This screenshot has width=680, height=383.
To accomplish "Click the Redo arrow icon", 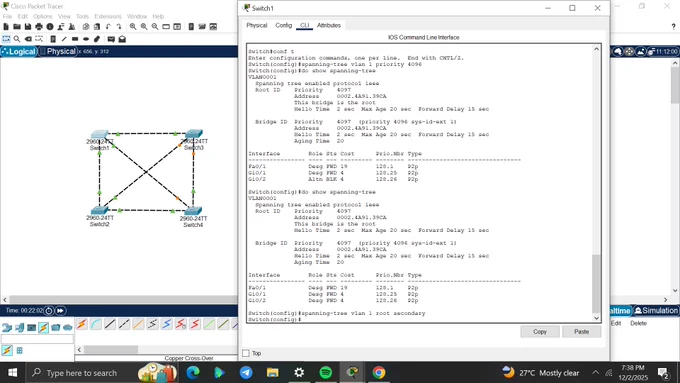I will click(x=119, y=27).
